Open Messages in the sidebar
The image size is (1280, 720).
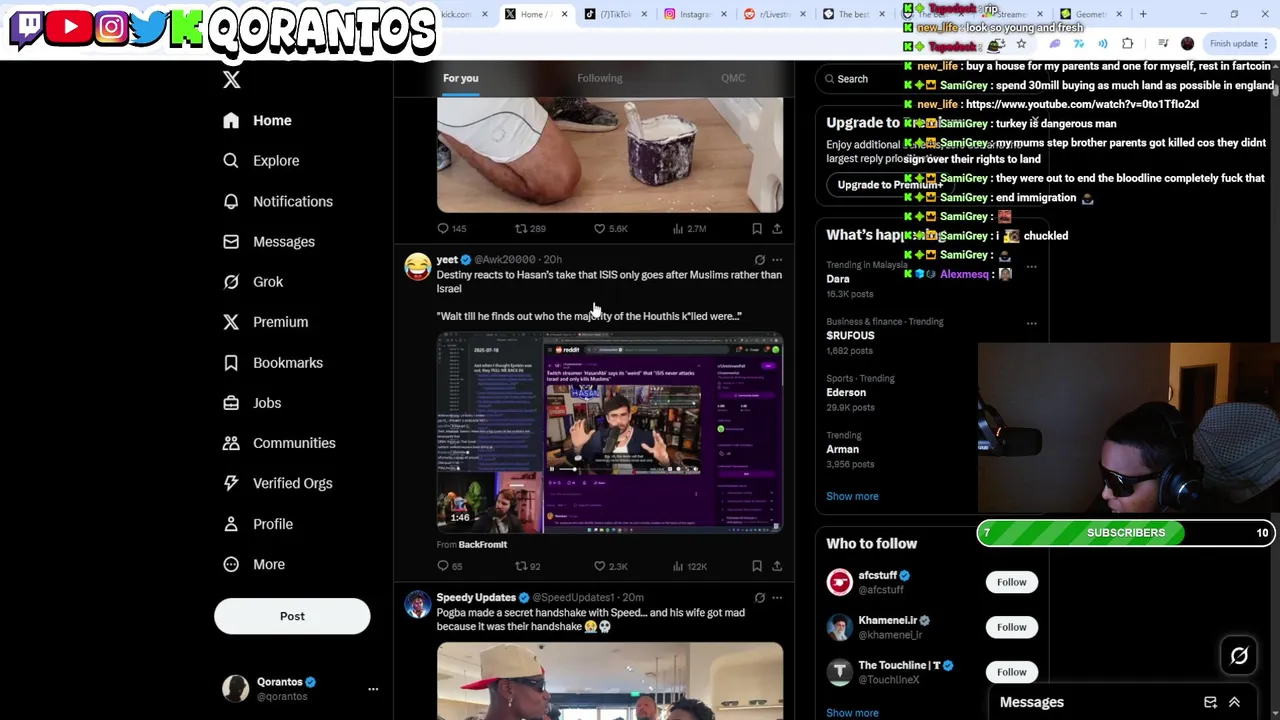[269, 241]
